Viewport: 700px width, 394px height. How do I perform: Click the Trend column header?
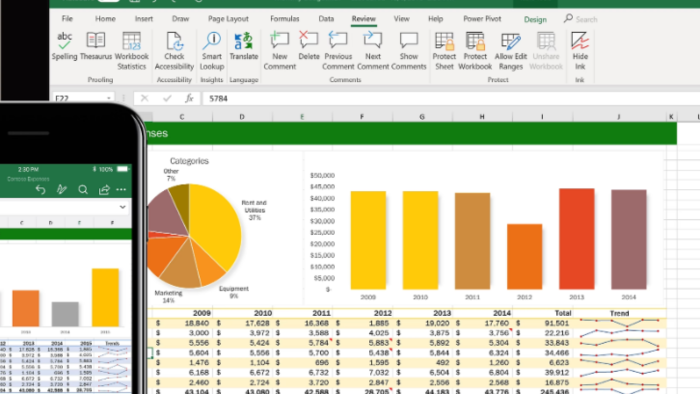point(619,313)
